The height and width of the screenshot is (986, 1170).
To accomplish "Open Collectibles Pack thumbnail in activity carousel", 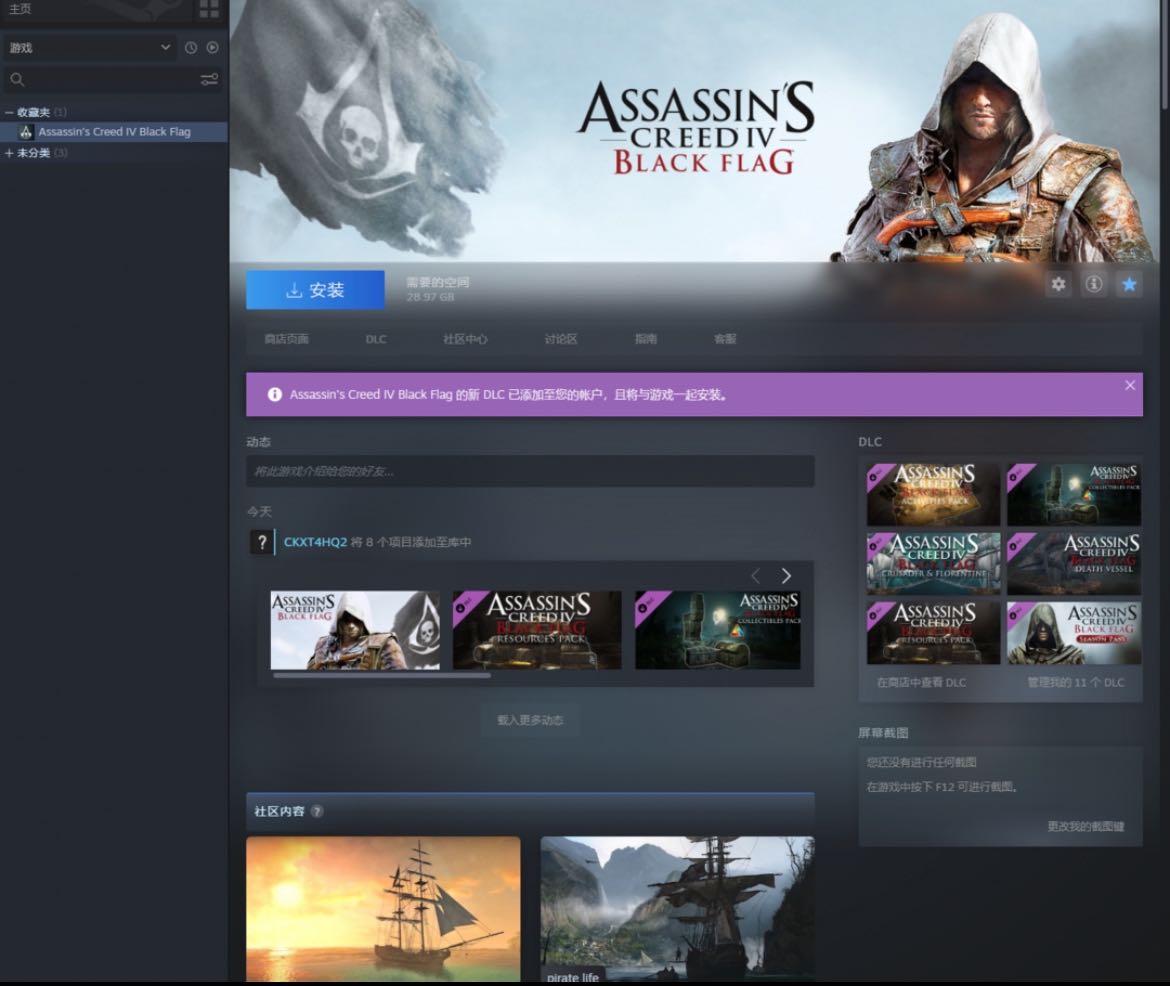I will pos(718,630).
